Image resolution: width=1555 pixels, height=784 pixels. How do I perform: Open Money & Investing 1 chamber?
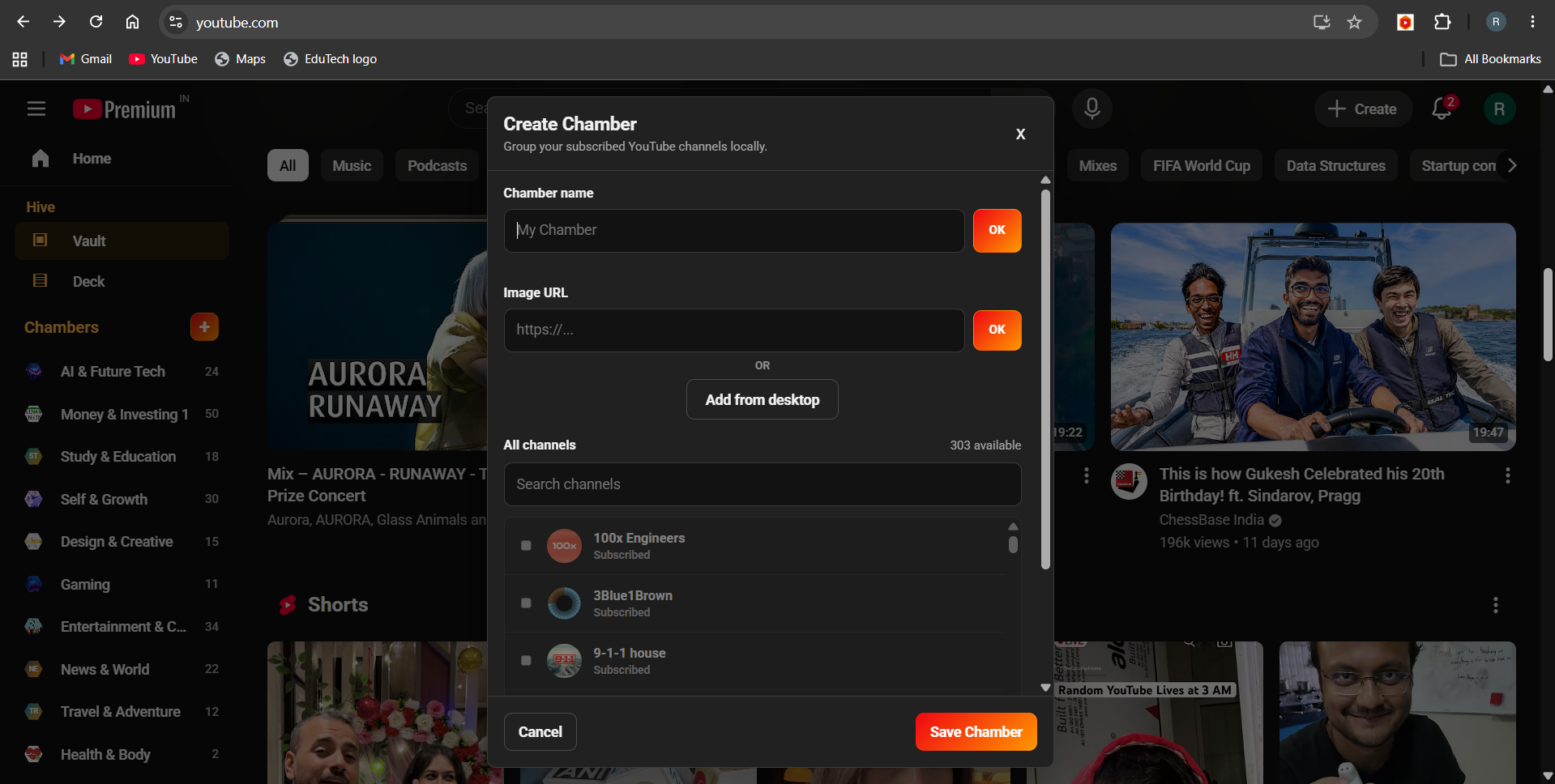pos(122,414)
